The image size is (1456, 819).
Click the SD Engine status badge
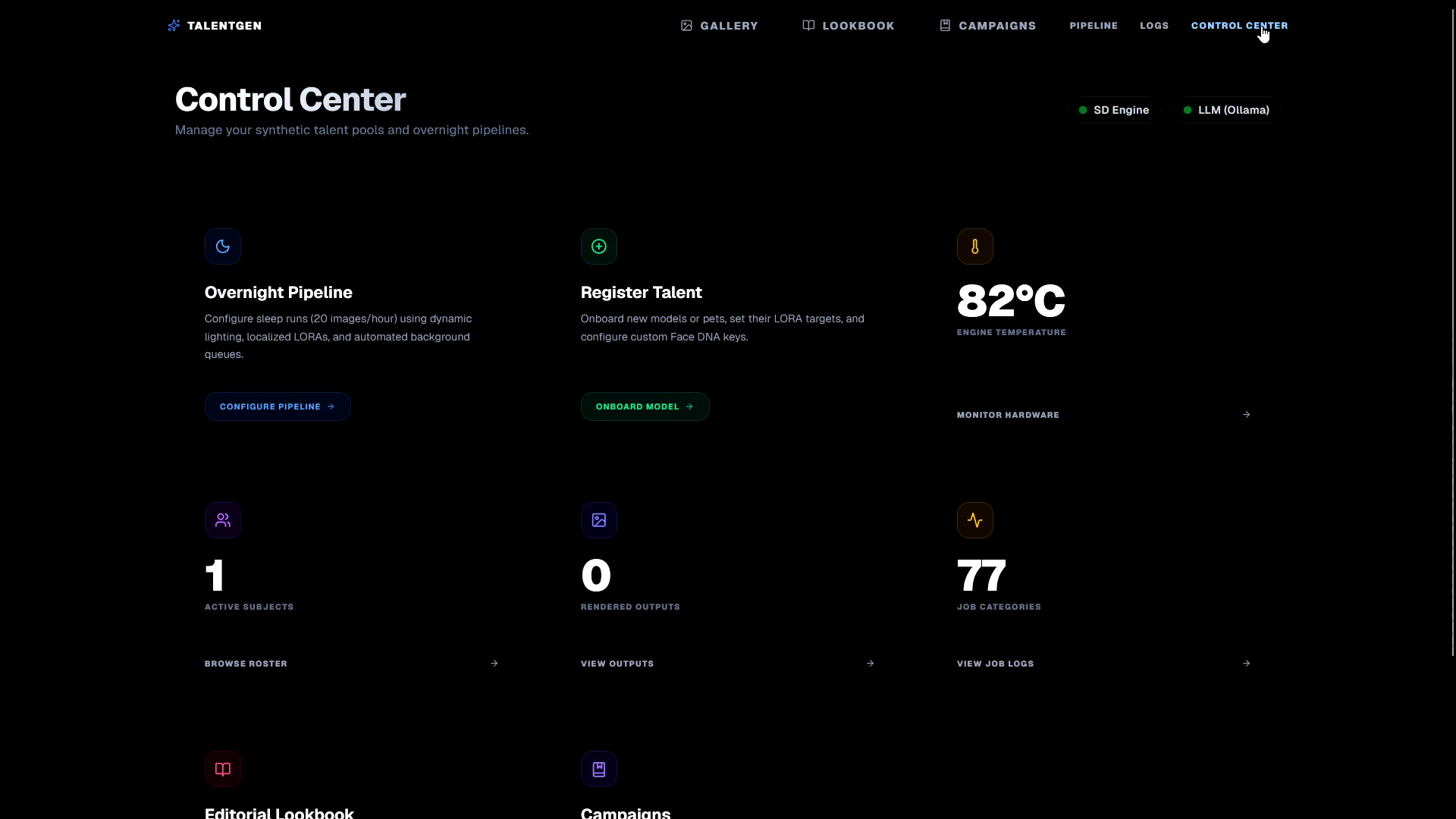coord(1114,110)
